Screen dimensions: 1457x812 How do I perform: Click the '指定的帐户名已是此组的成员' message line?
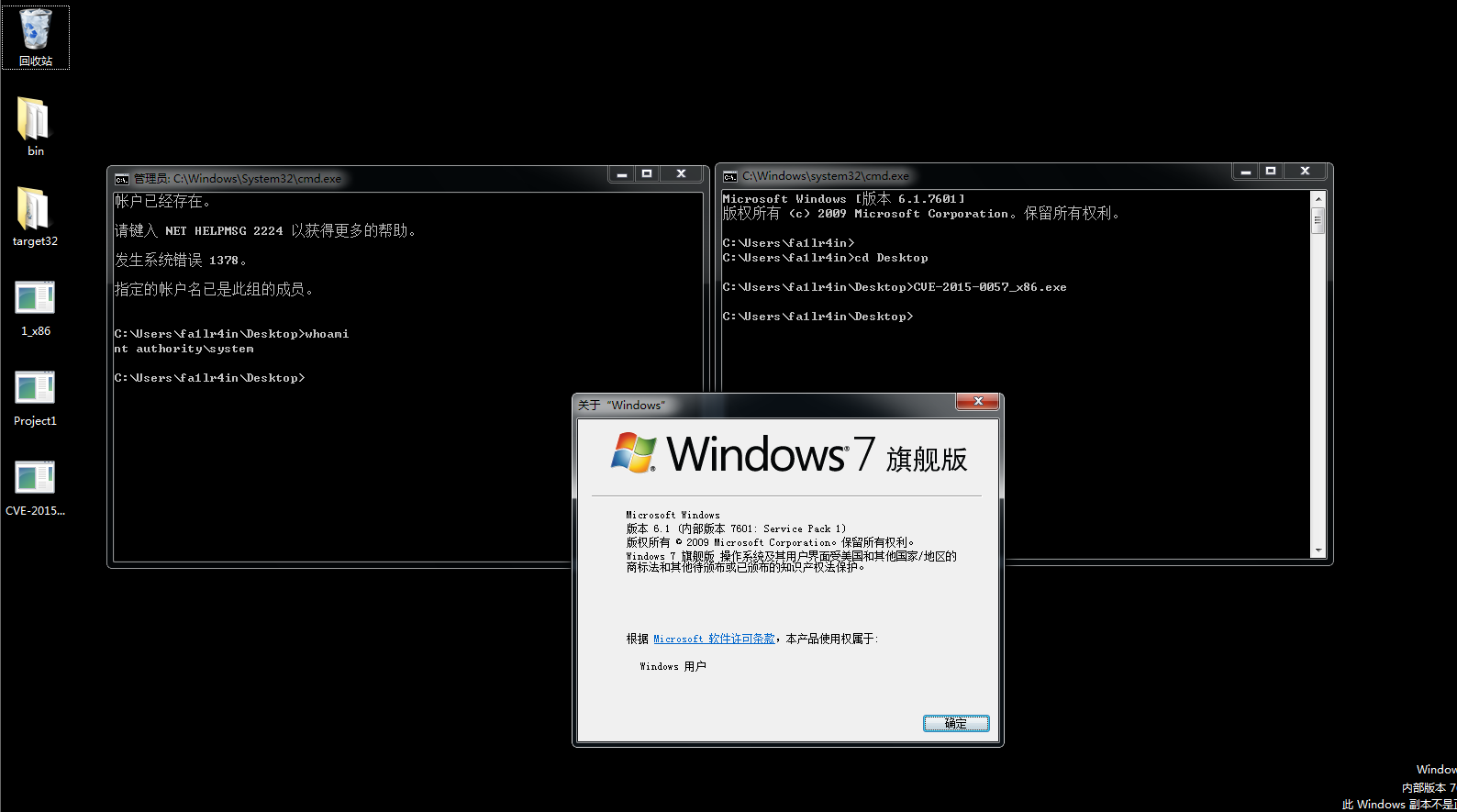tap(215, 290)
